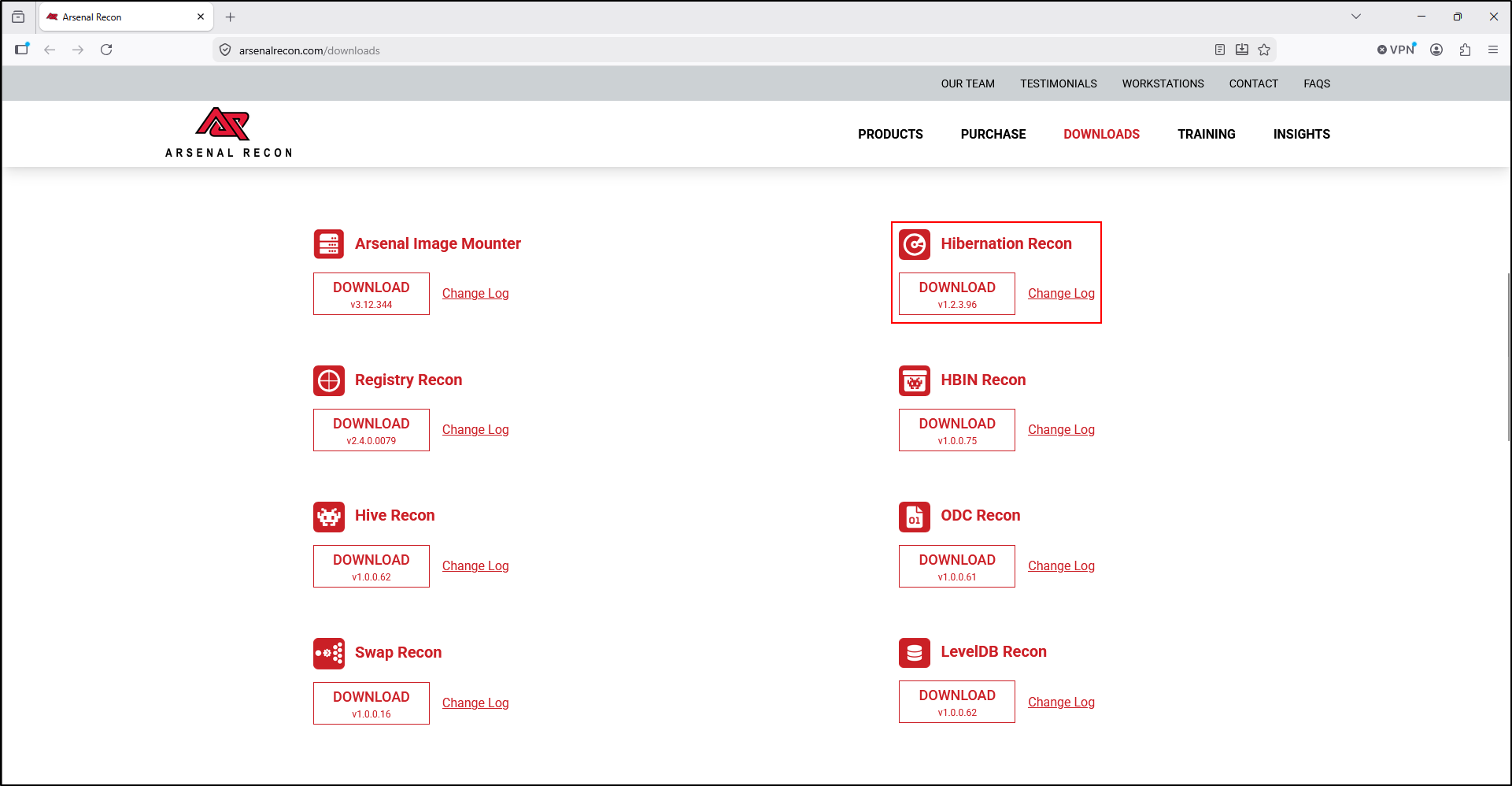Open the VPN indicator in toolbar
The image size is (1512, 786).
1396,50
